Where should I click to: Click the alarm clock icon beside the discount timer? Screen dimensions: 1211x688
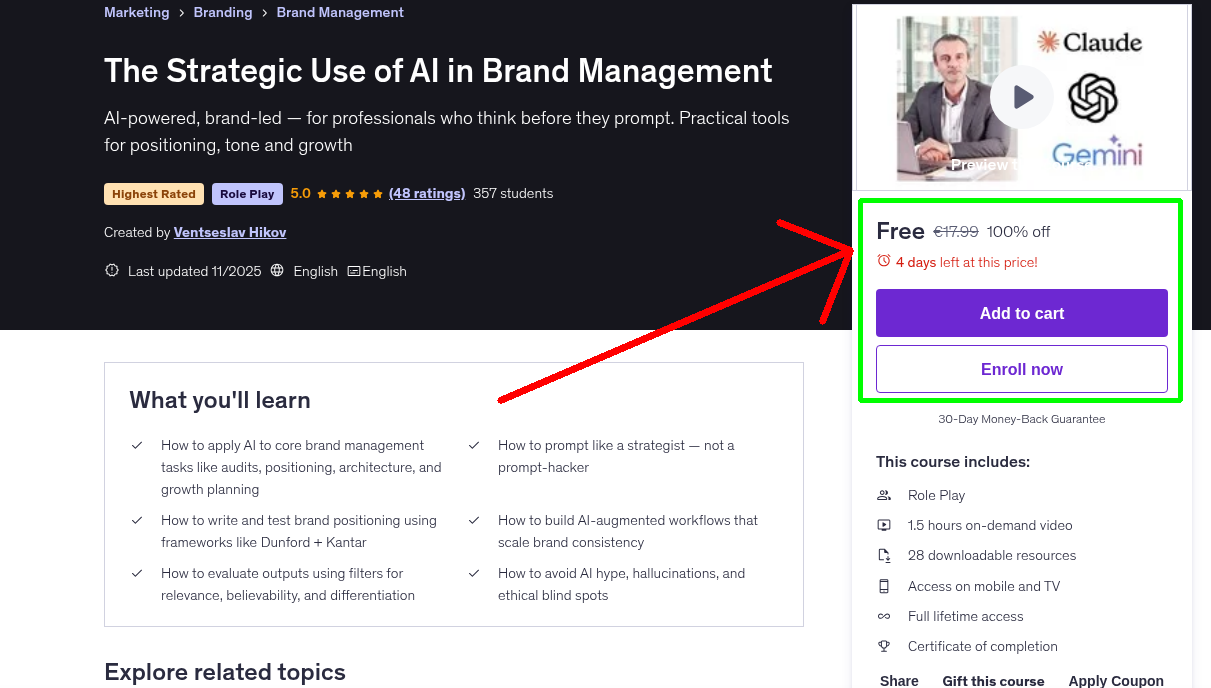pos(882,261)
